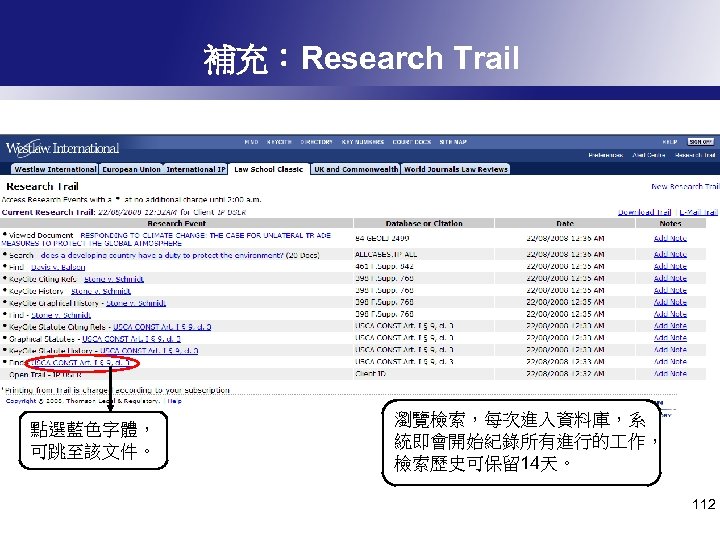The height and width of the screenshot is (540, 720).
Task: Add Note for the Viewed Document row
Action: tap(670, 238)
